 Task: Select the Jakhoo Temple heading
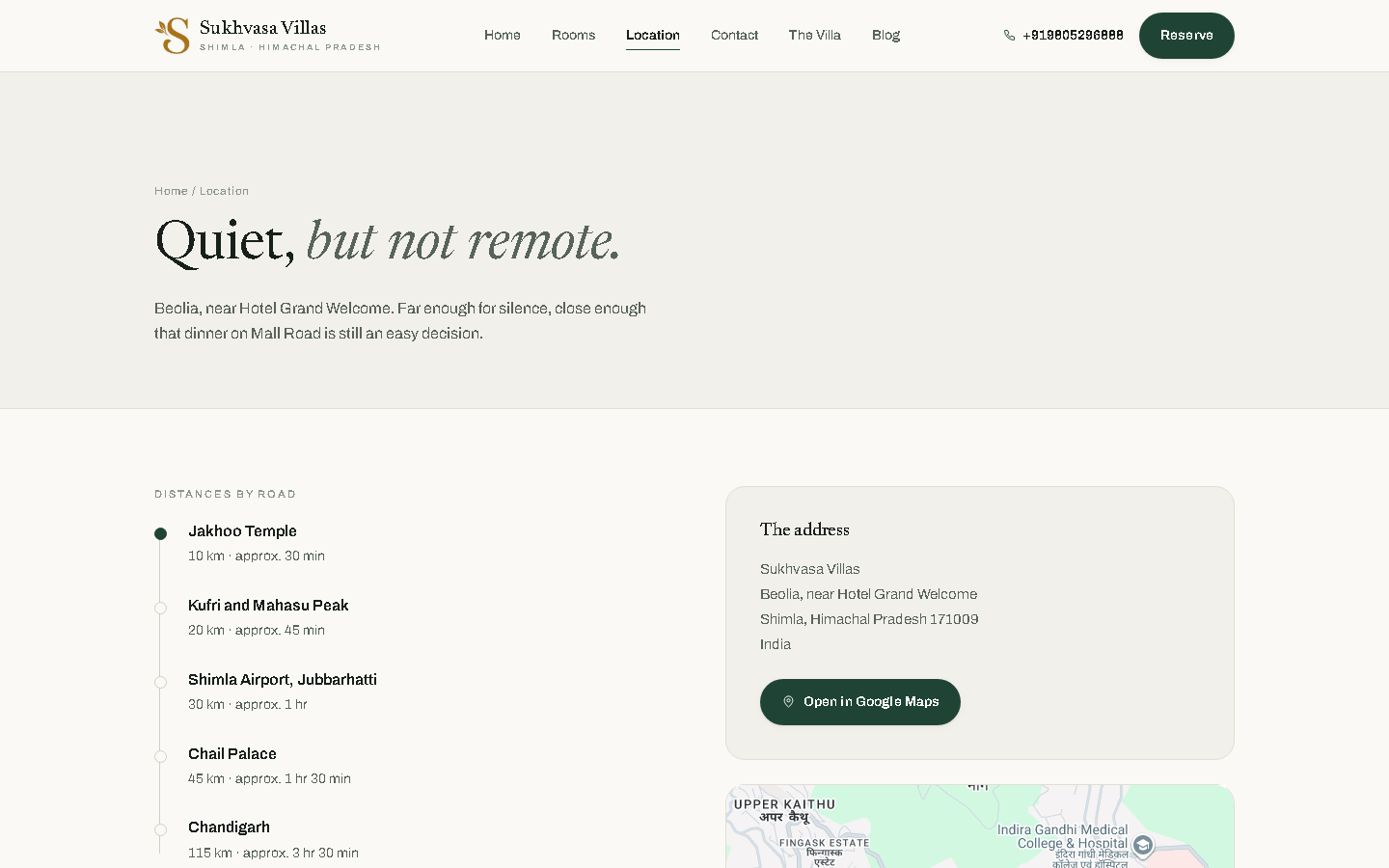coord(242,531)
